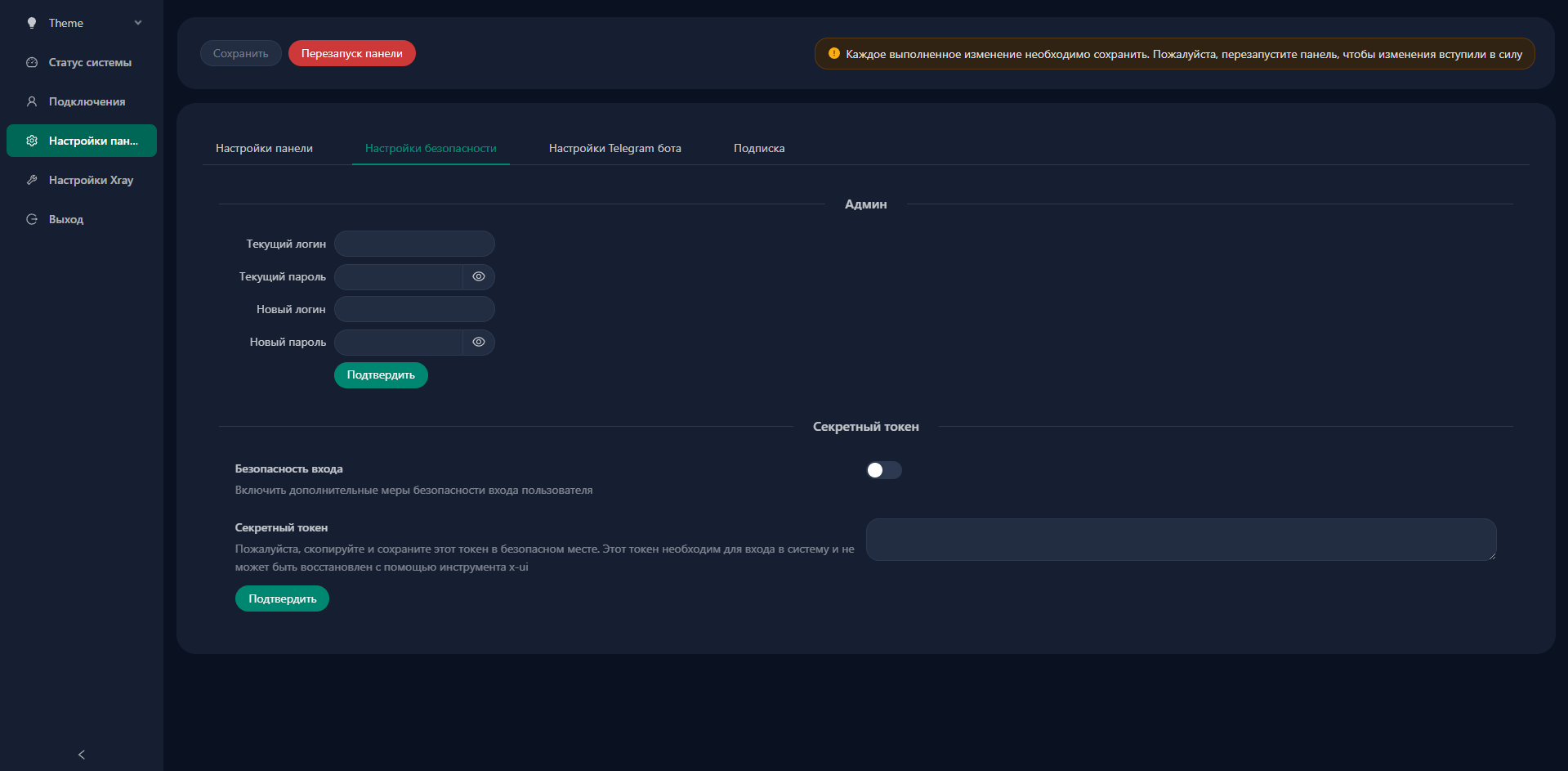
Task: Click the warning icon in the notification banner
Action: tap(833, 54)
